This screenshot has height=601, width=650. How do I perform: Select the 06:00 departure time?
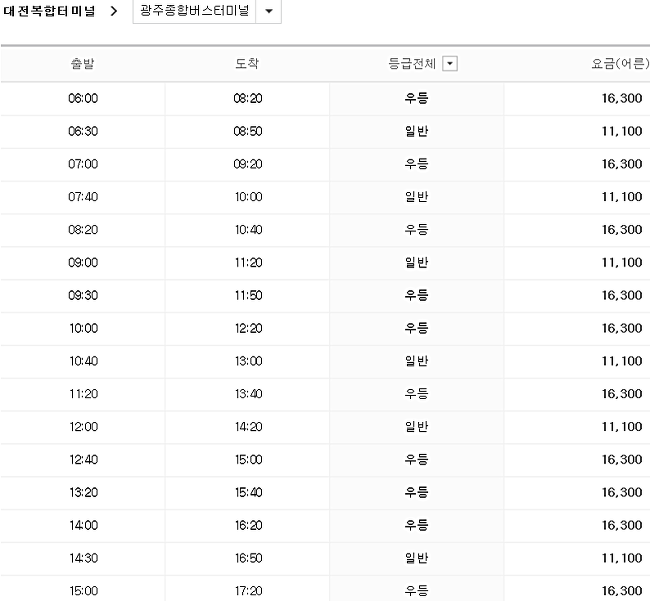click(x=83, y=98)
